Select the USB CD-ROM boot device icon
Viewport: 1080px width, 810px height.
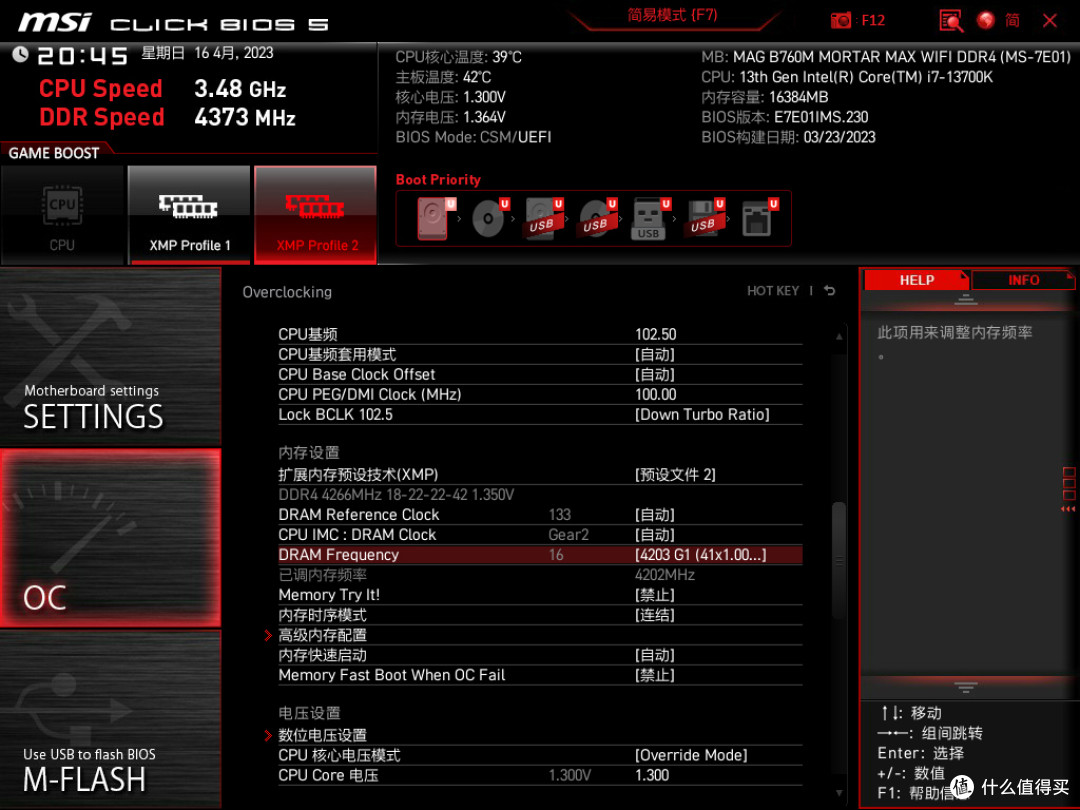coord(596,218)
